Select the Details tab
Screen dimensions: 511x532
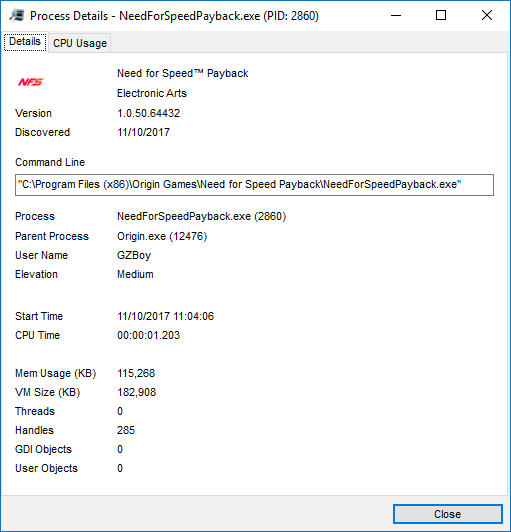[x=25, y=42]
